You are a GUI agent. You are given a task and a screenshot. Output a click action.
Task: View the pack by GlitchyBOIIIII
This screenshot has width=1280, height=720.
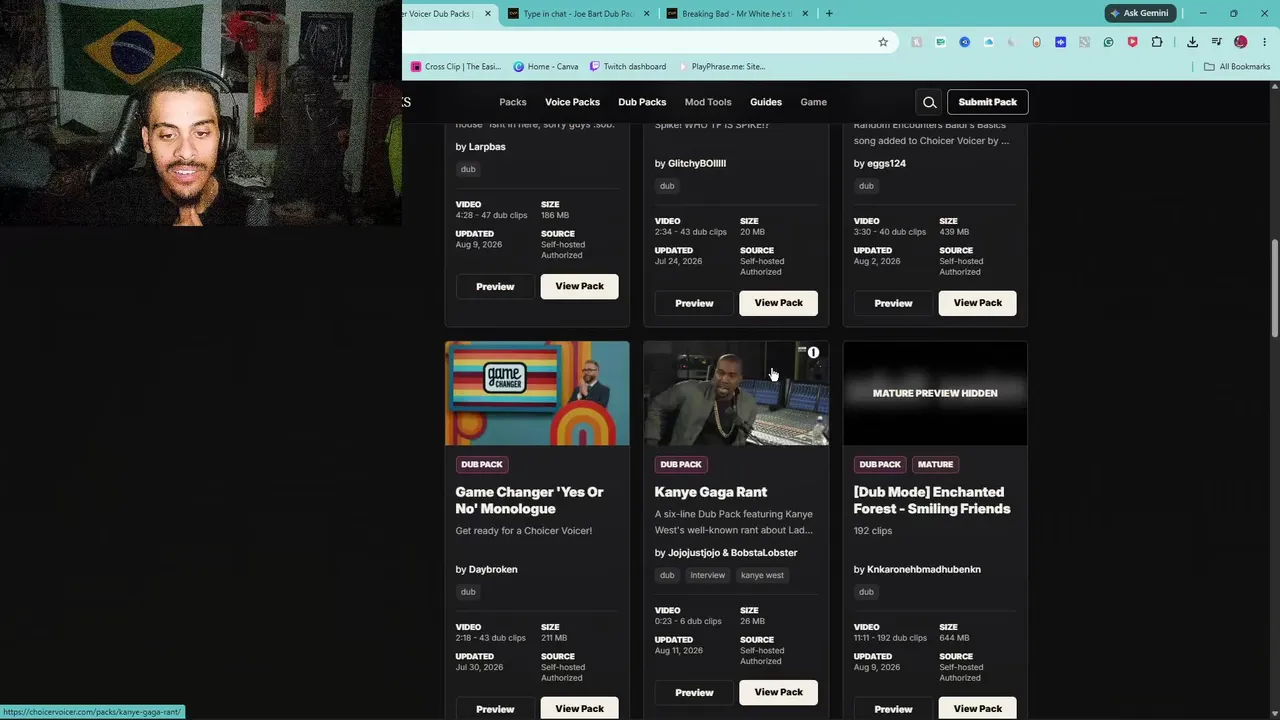tap(779, 303)
